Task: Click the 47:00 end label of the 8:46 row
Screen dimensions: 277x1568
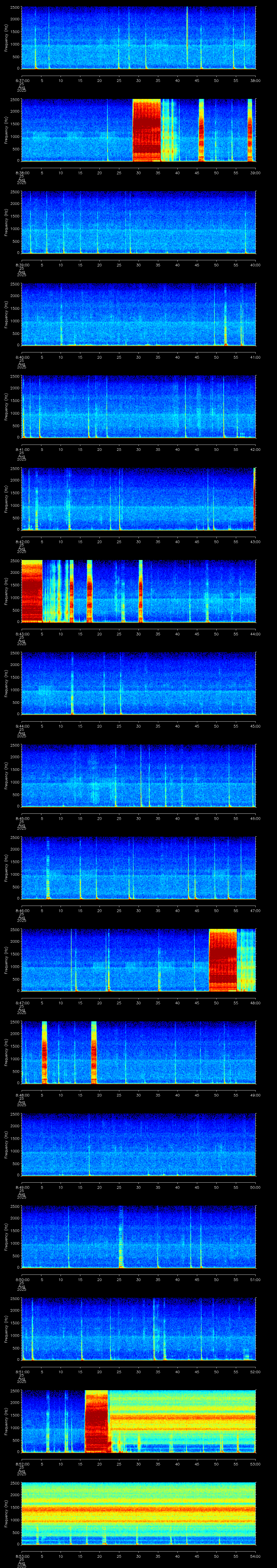Action: click(256, 910)
